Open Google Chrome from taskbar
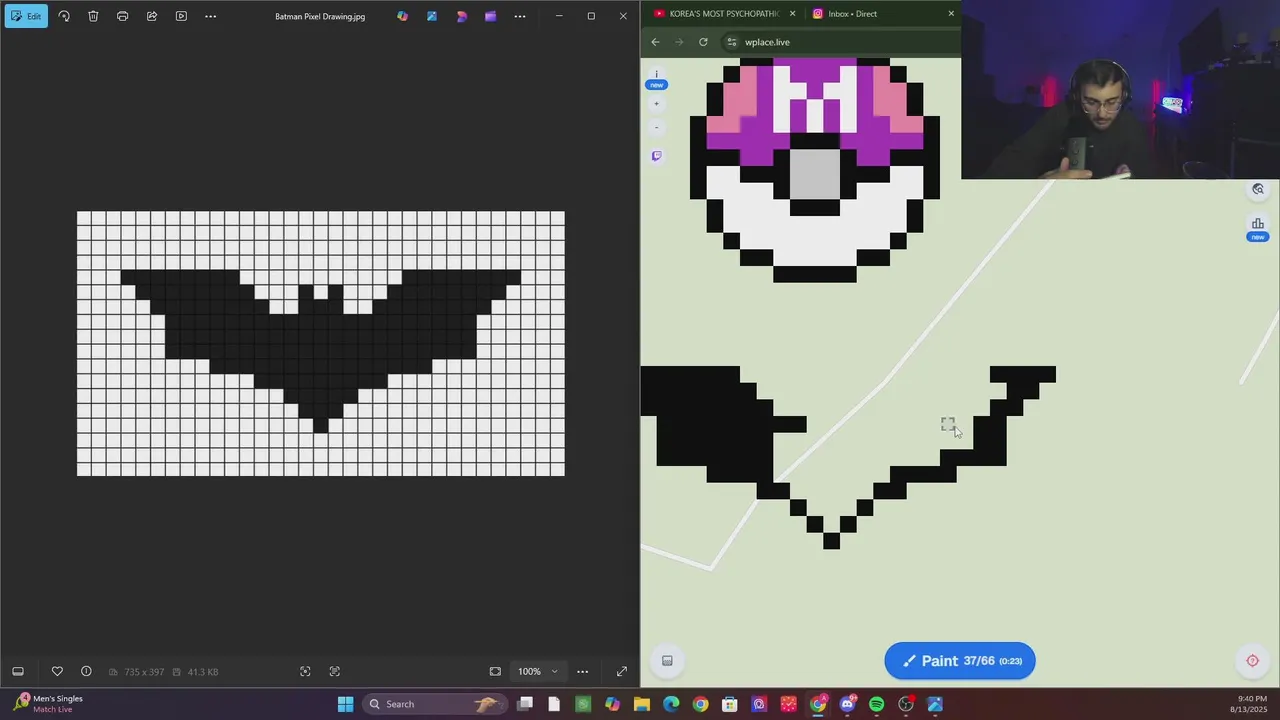The image size is (1280, 720). pos(700,704)
